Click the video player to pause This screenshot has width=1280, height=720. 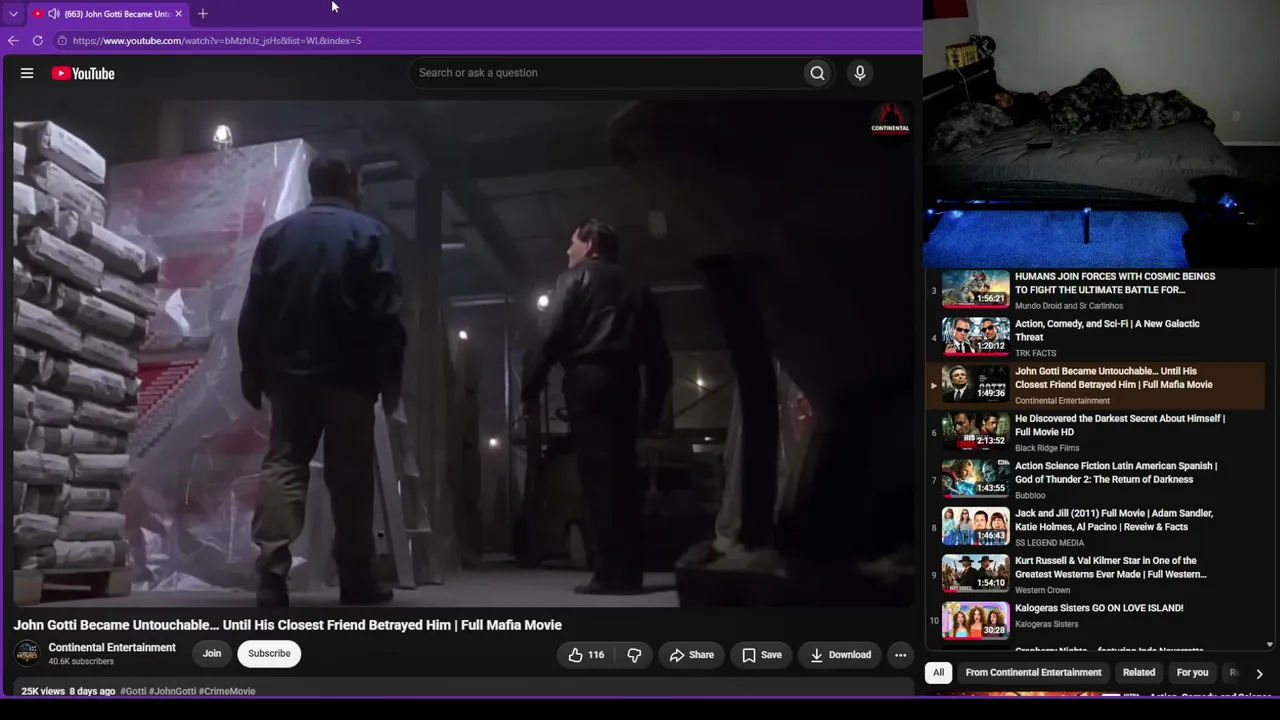coord(463,352)
